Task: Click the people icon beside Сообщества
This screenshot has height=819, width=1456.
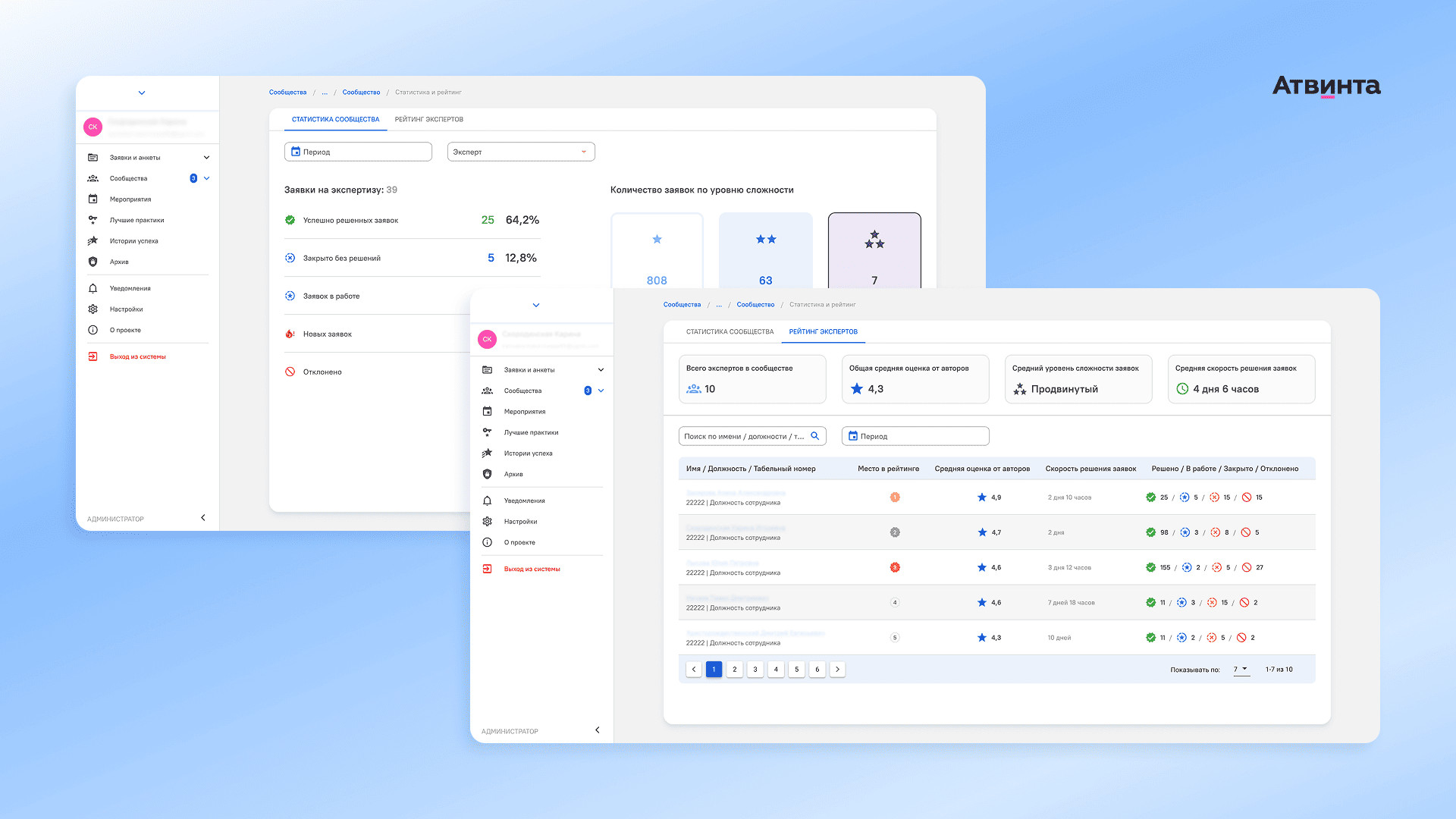Action: (487, 391)
